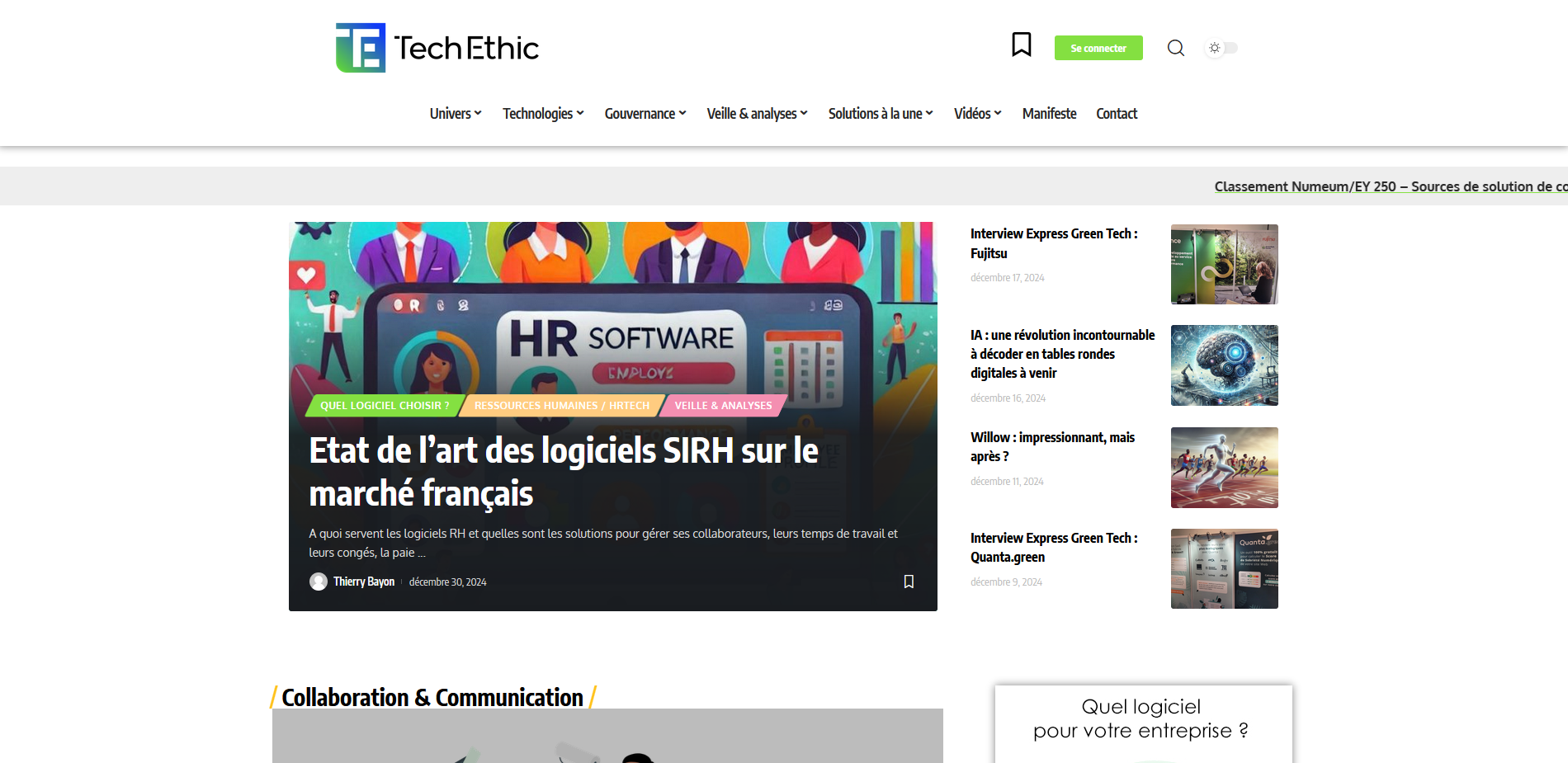Toggle dark mode switch
Image resolution: width=1568 pixels, height=763 pixels.
click(1222, 48)
